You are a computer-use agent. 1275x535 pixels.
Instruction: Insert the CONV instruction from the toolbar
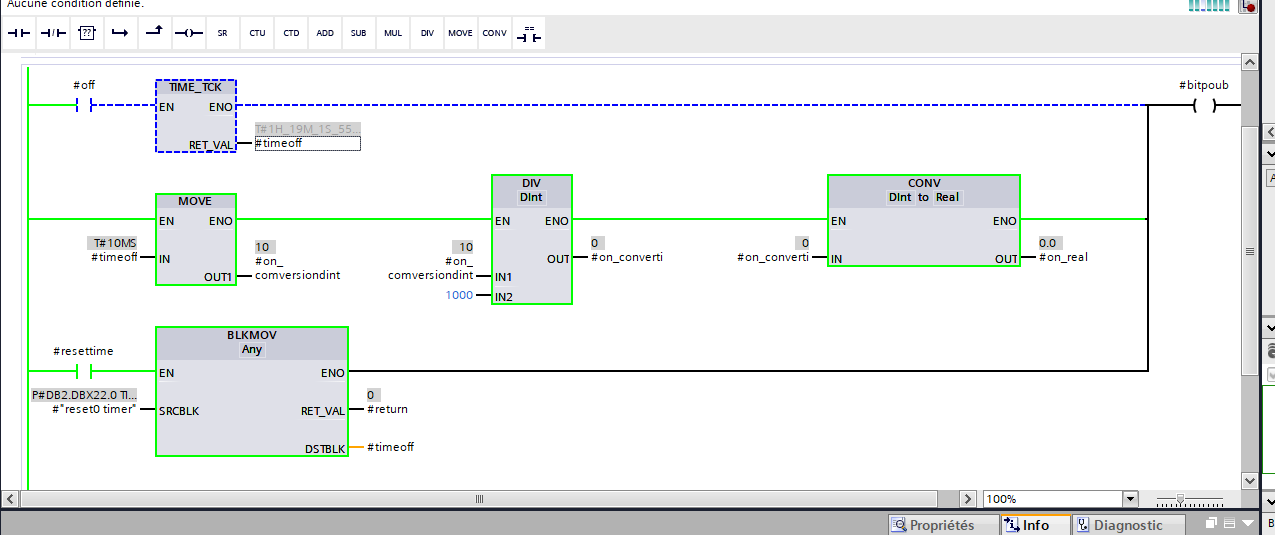coord(494,33)
